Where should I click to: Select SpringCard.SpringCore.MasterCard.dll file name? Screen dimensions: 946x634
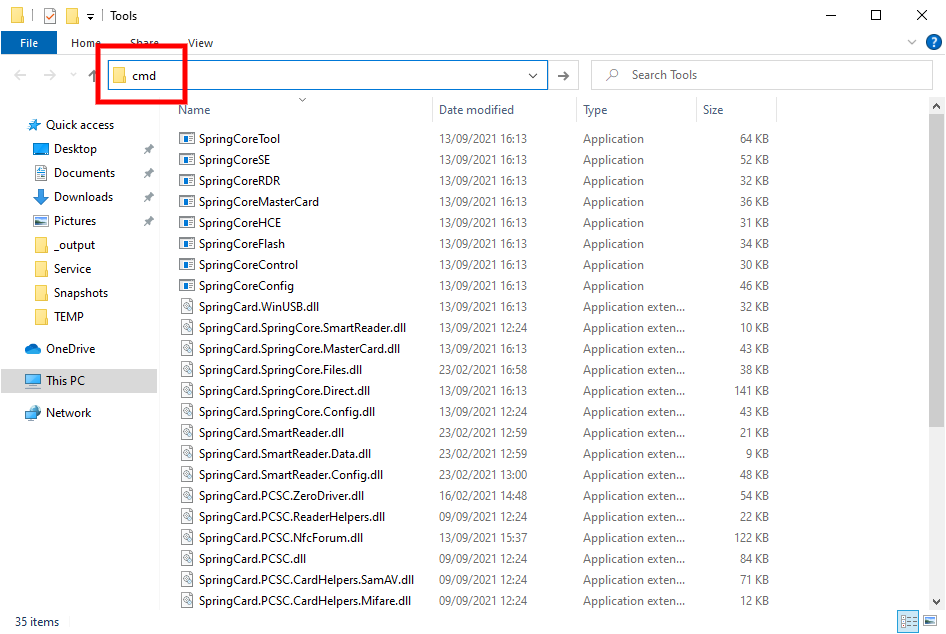point(299,349)
